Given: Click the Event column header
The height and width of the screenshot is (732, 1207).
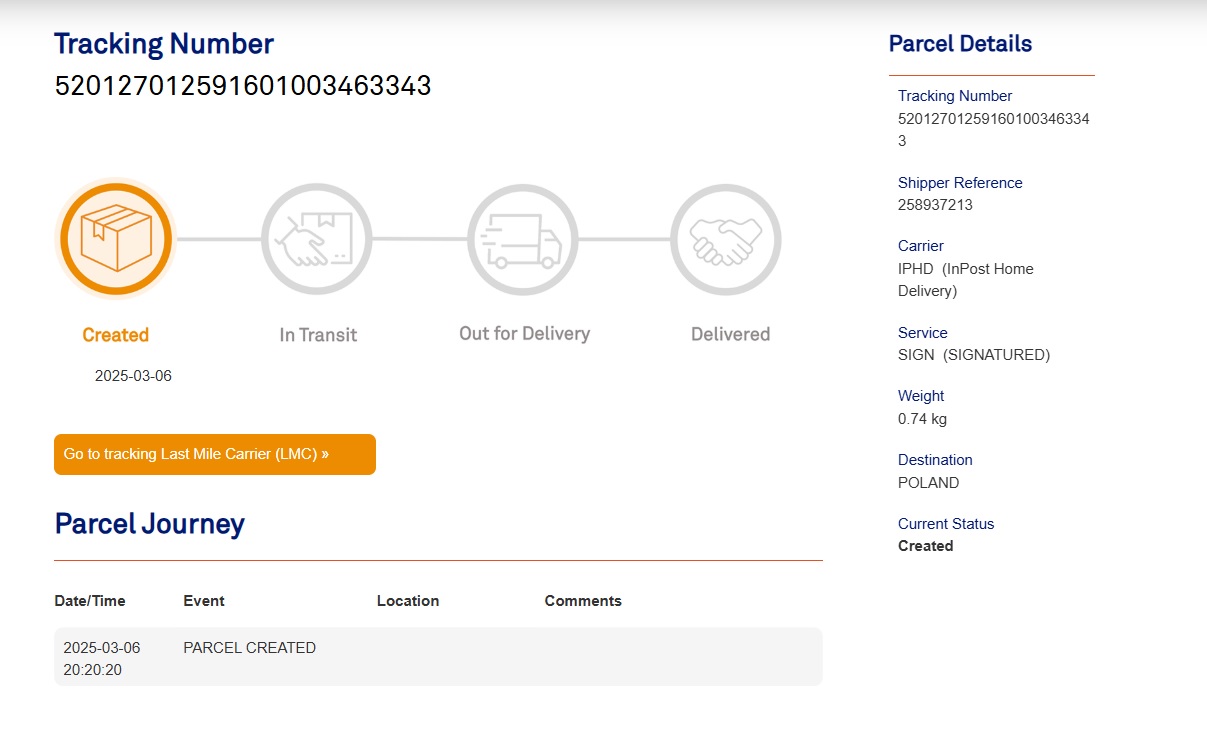Looking at the screenshot, I should 204,601.
